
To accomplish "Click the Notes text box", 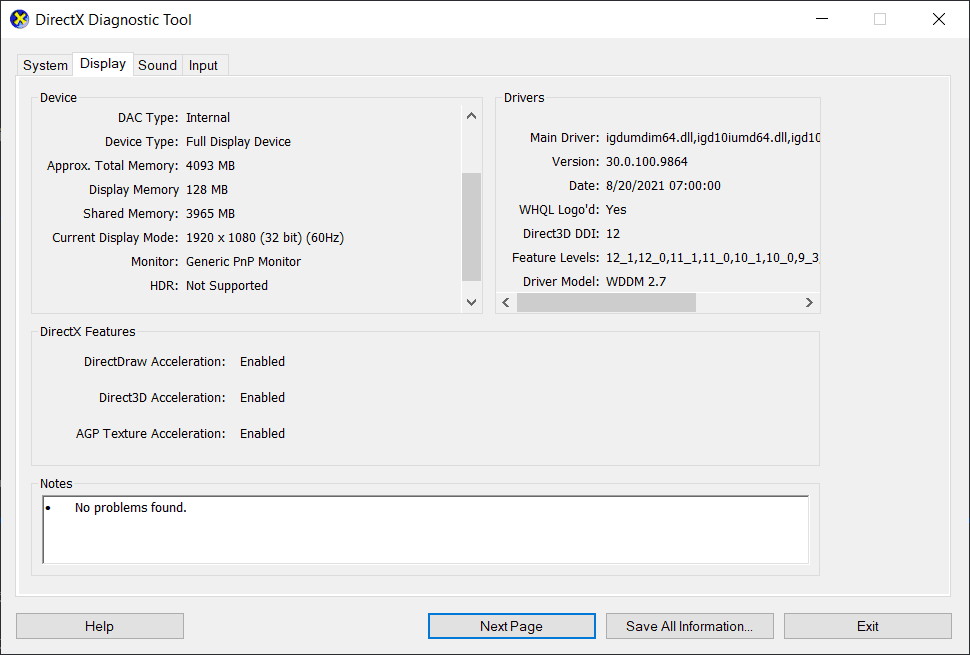I will tap(426, 529).
